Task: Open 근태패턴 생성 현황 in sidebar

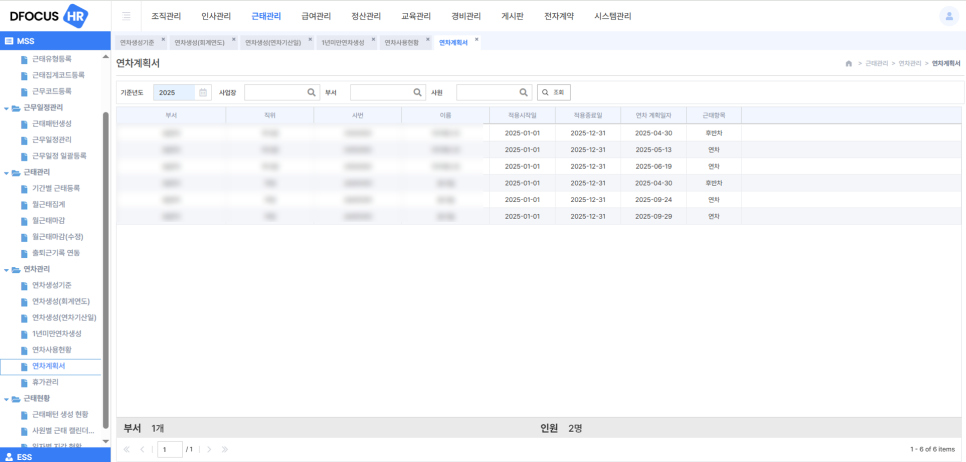Action: 60,415
